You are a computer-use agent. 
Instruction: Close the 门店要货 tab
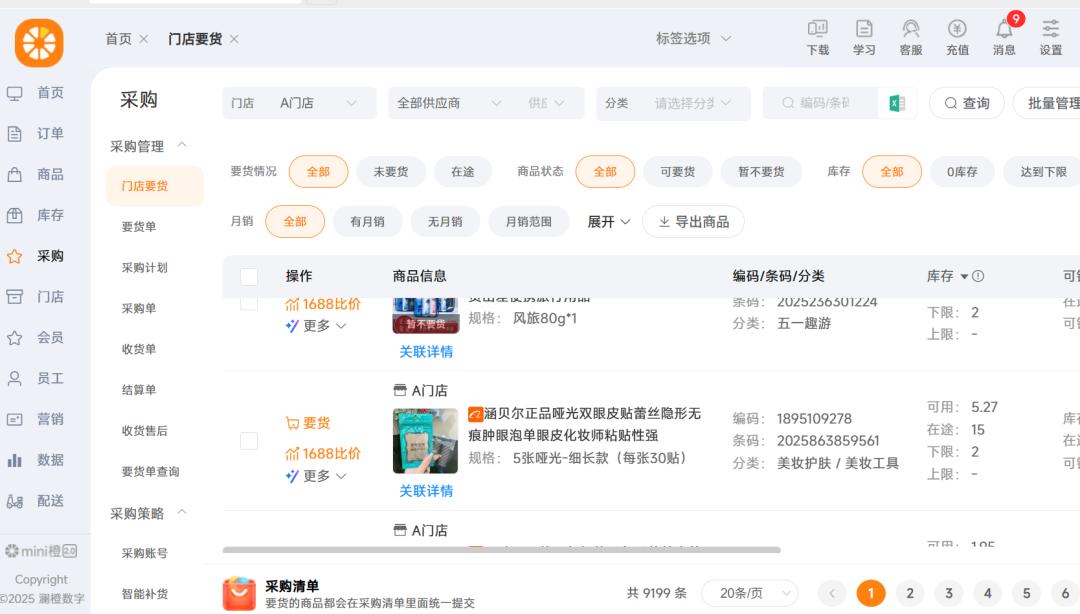(234, 39)
